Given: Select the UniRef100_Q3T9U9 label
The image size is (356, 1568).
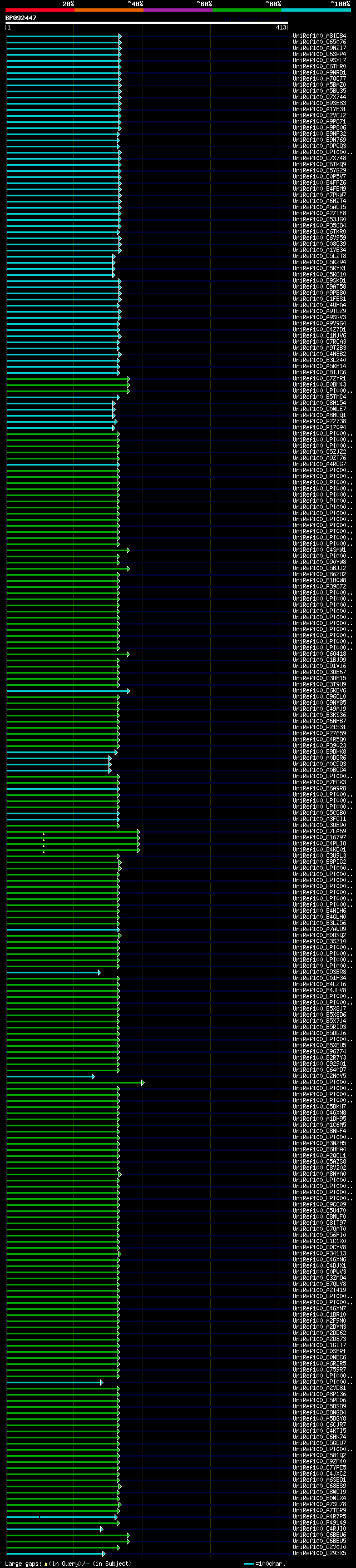Looking at the screenshot, I should tap(319, 684).
